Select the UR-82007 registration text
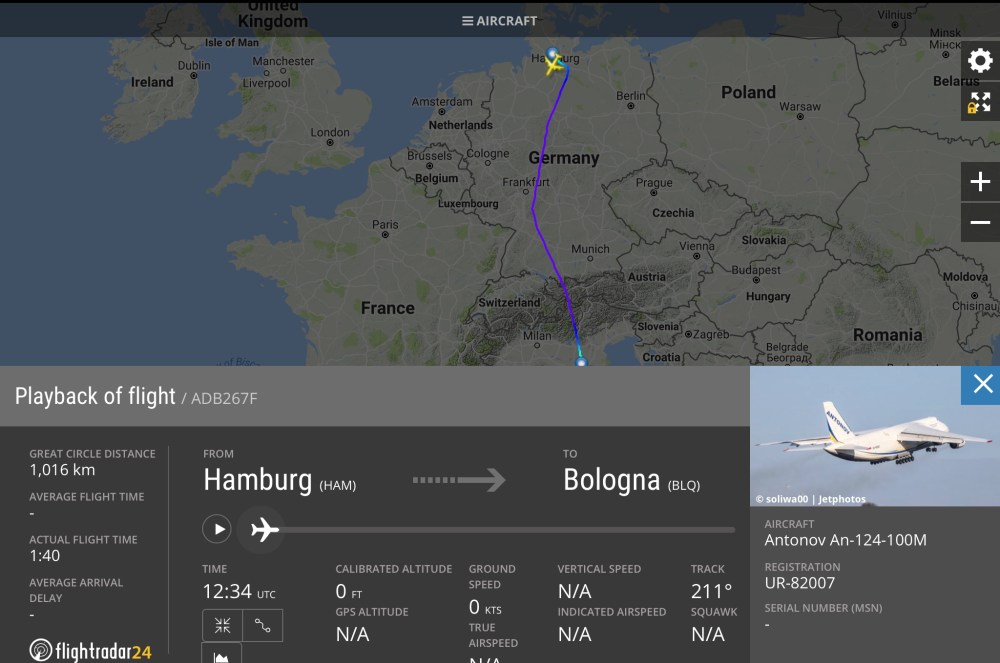 pos(799,583)
